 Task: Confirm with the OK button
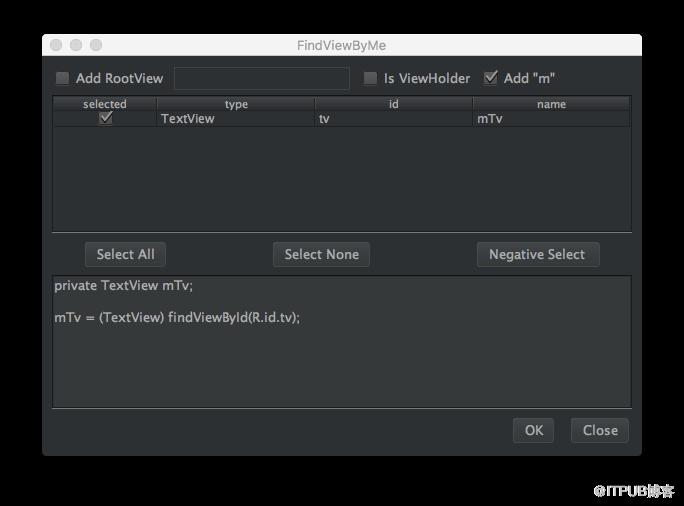click(x=534, y=431)
